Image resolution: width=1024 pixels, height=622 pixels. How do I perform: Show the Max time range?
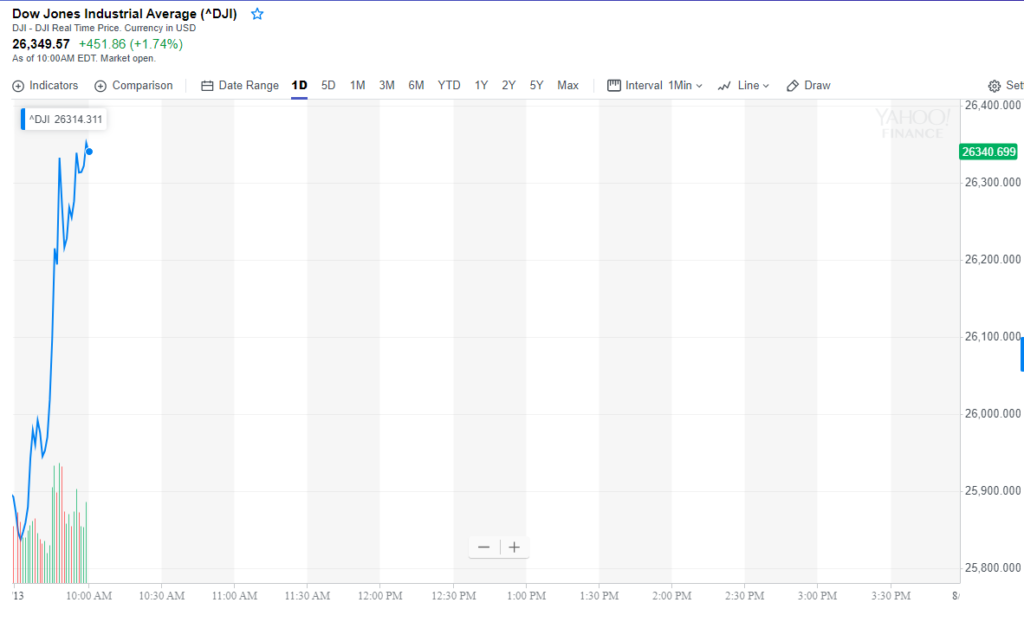coord(568,86)
